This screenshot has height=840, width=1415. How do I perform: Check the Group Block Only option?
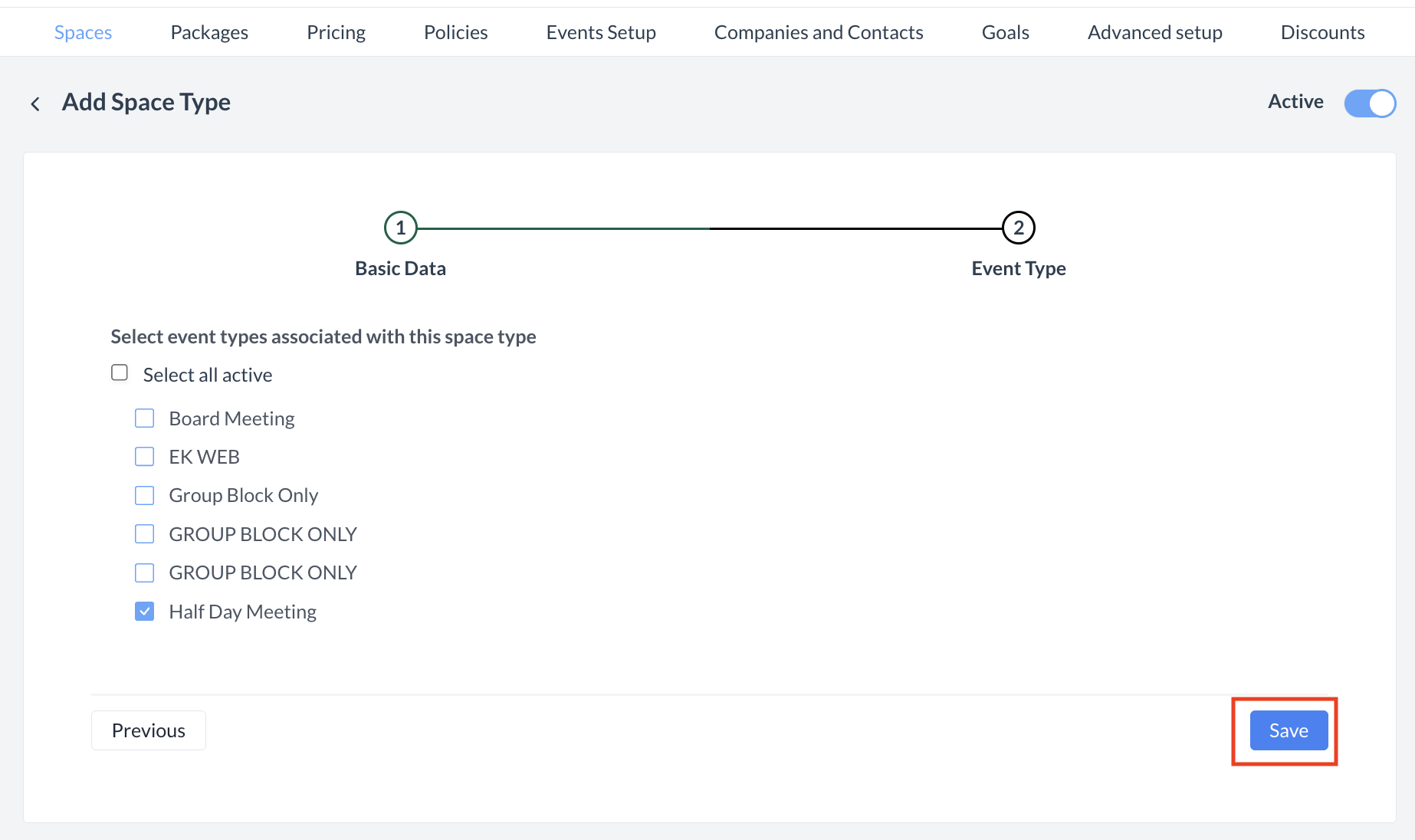(x=145, y=496)
